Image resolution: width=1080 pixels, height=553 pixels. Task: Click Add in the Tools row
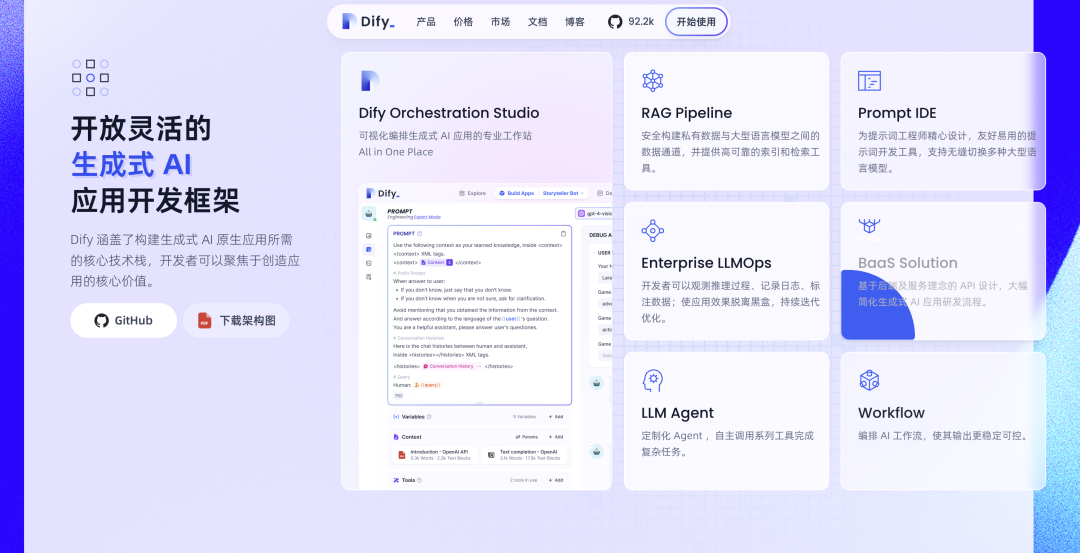[556, 480]
